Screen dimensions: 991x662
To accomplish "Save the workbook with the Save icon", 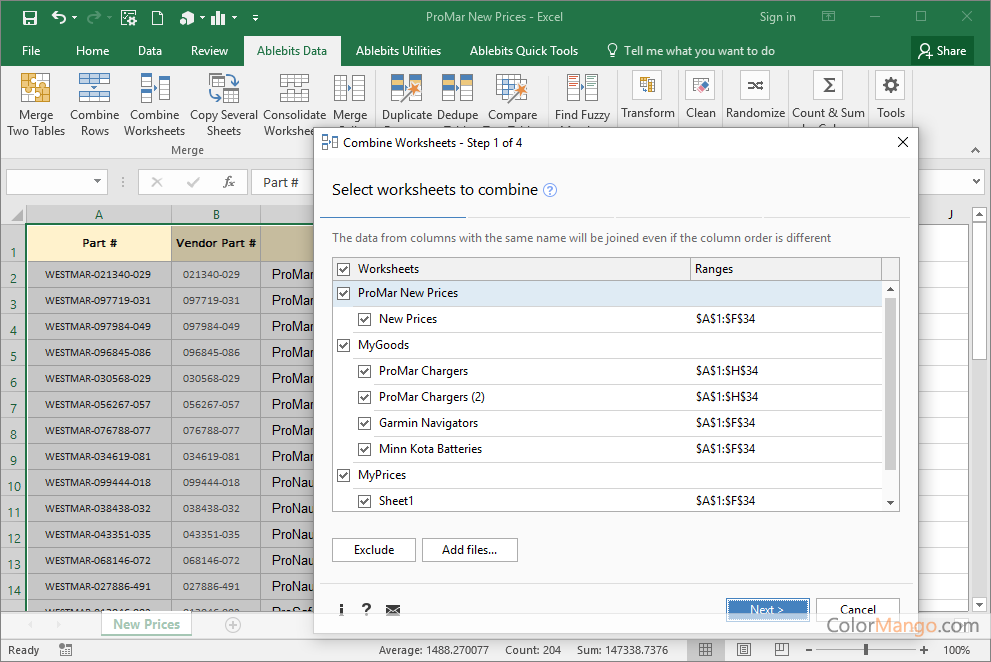I will click(29, 17).
